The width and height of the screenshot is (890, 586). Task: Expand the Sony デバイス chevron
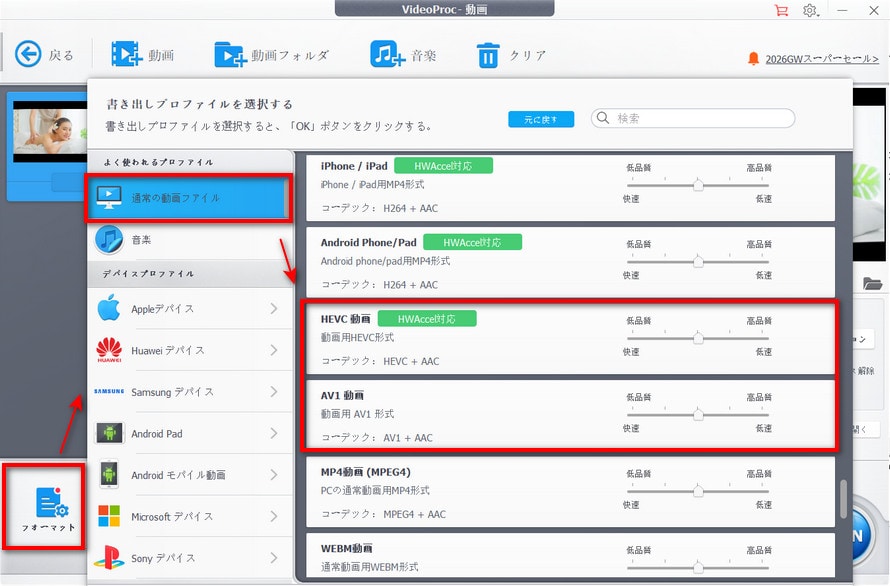(x=274, y=558)
